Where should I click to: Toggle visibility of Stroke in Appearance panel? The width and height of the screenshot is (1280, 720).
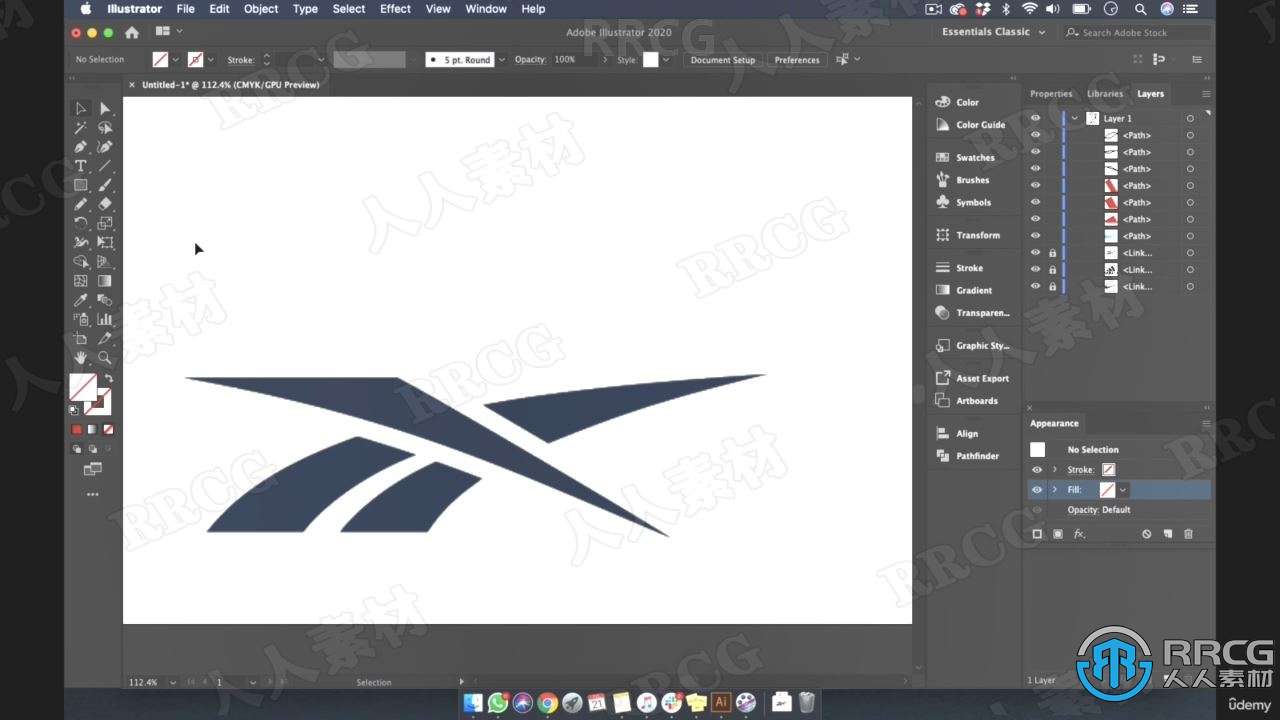(x=1037, y=470)
